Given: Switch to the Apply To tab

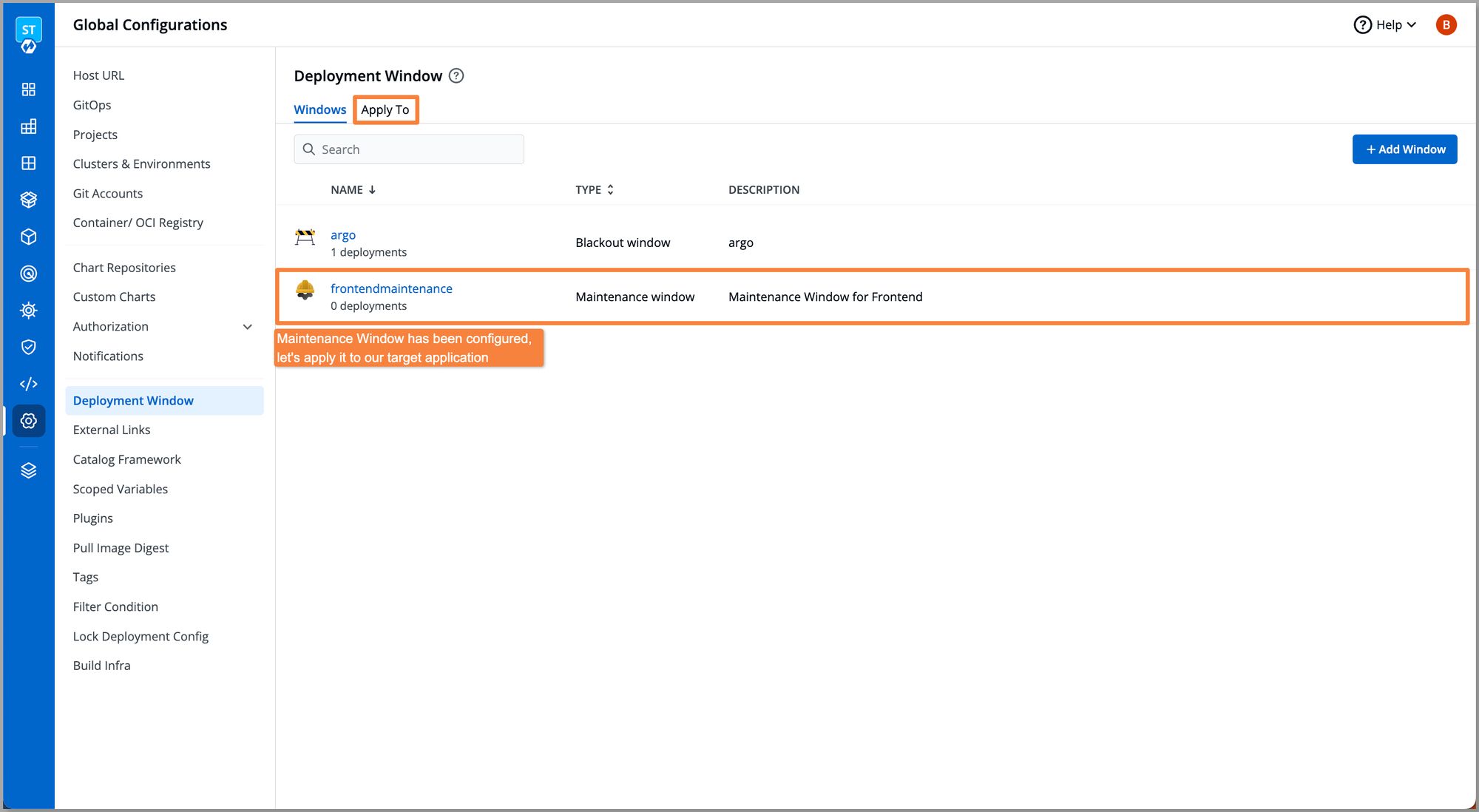Looking at the screenshot, I should tap(385, 109).
